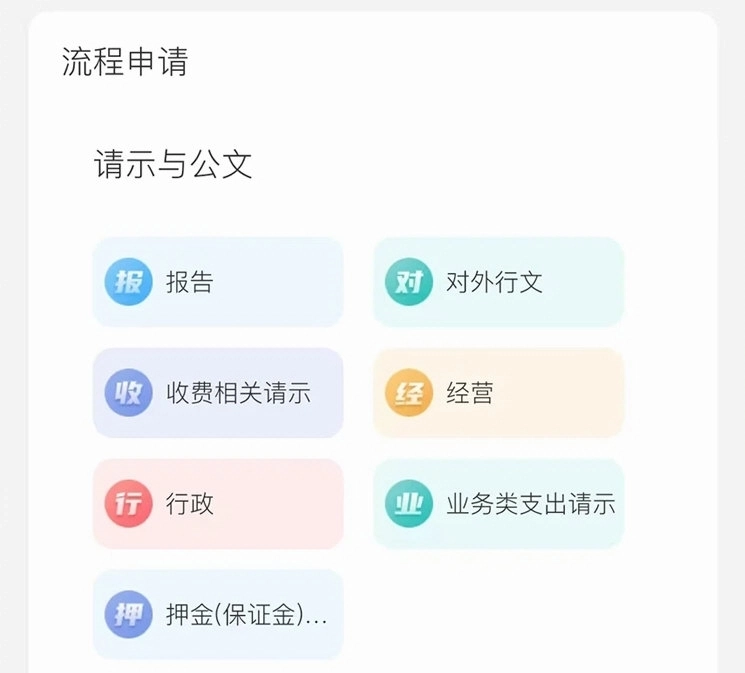Image resolution: width=745 pixels, height=673 pixels.
Task: Open the 押金(保证金) label
Action: [246, 615]
